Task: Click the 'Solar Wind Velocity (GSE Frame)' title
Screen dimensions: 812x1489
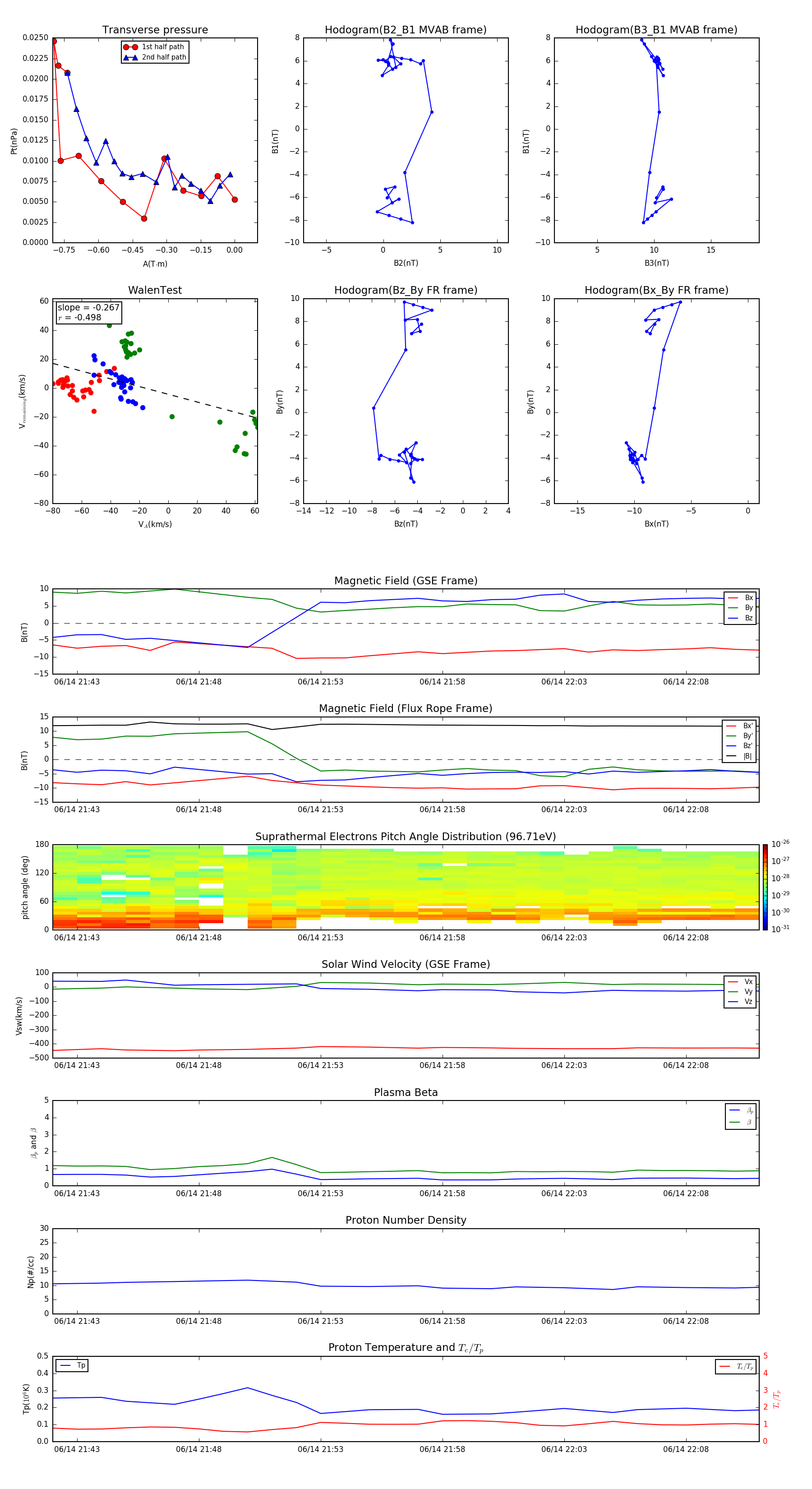Action: point(406,964)
